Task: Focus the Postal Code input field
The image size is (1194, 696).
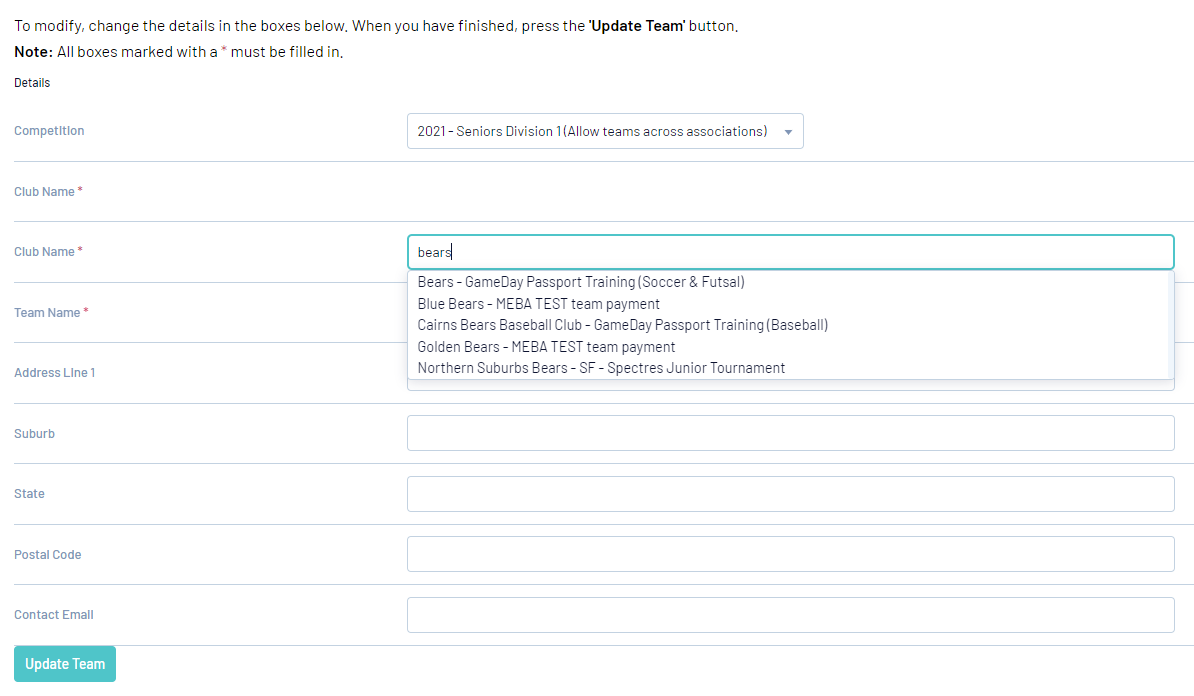Action: 790,554
